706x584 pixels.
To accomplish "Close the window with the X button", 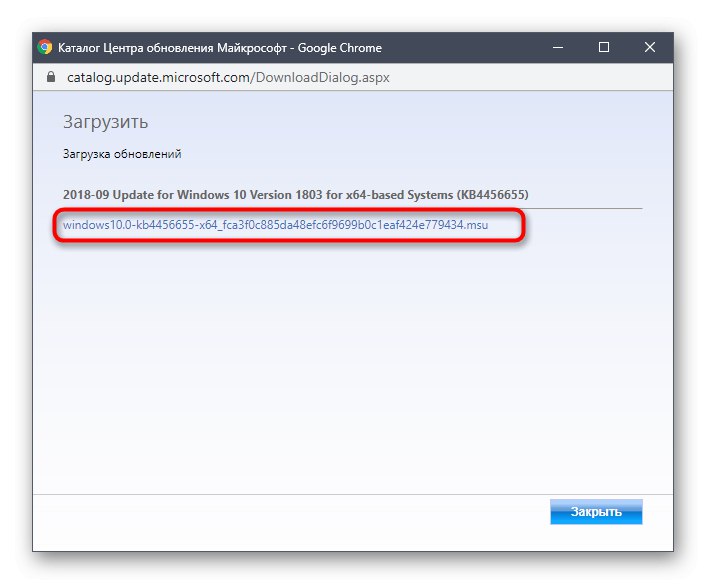I will click(650, 47).
